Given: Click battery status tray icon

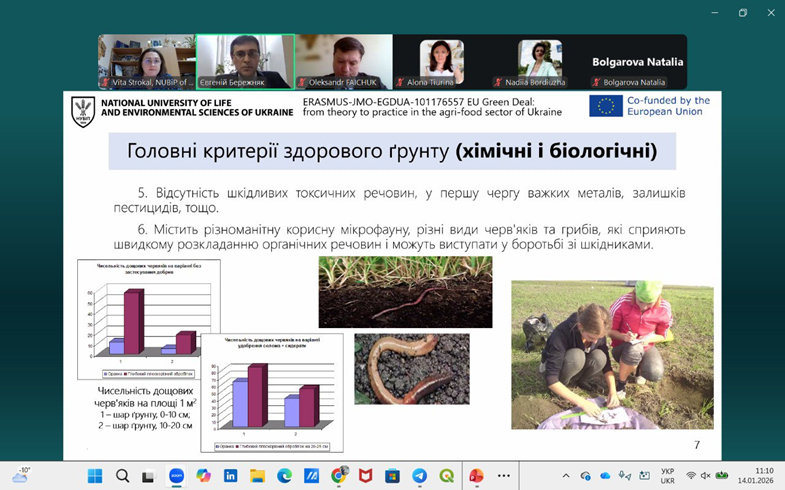Looking at the screenshot, I should [721, 475].
